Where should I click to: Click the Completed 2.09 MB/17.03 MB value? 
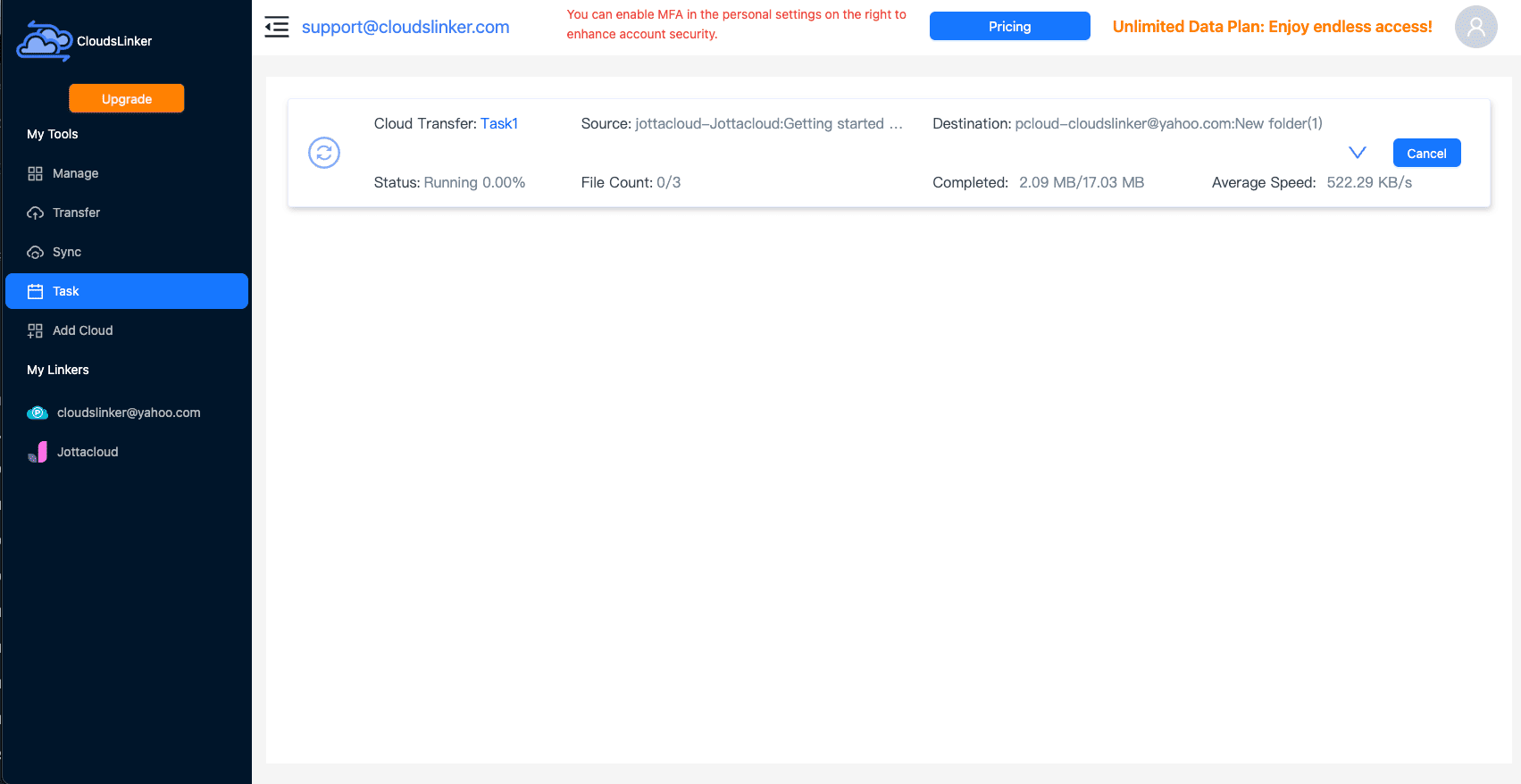(1082, 182)
